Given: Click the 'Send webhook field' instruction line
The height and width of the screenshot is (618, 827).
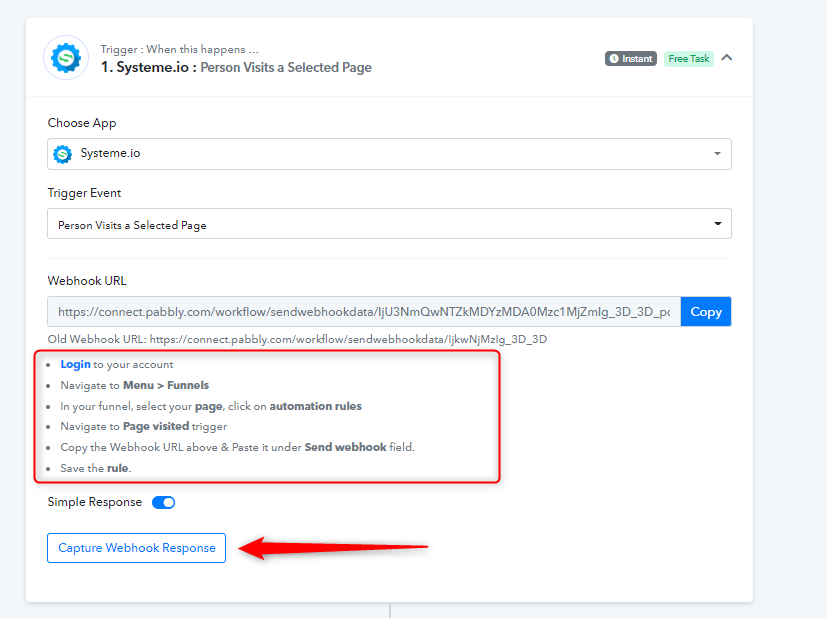Looking at the screenshot, I should click(237, 447).
